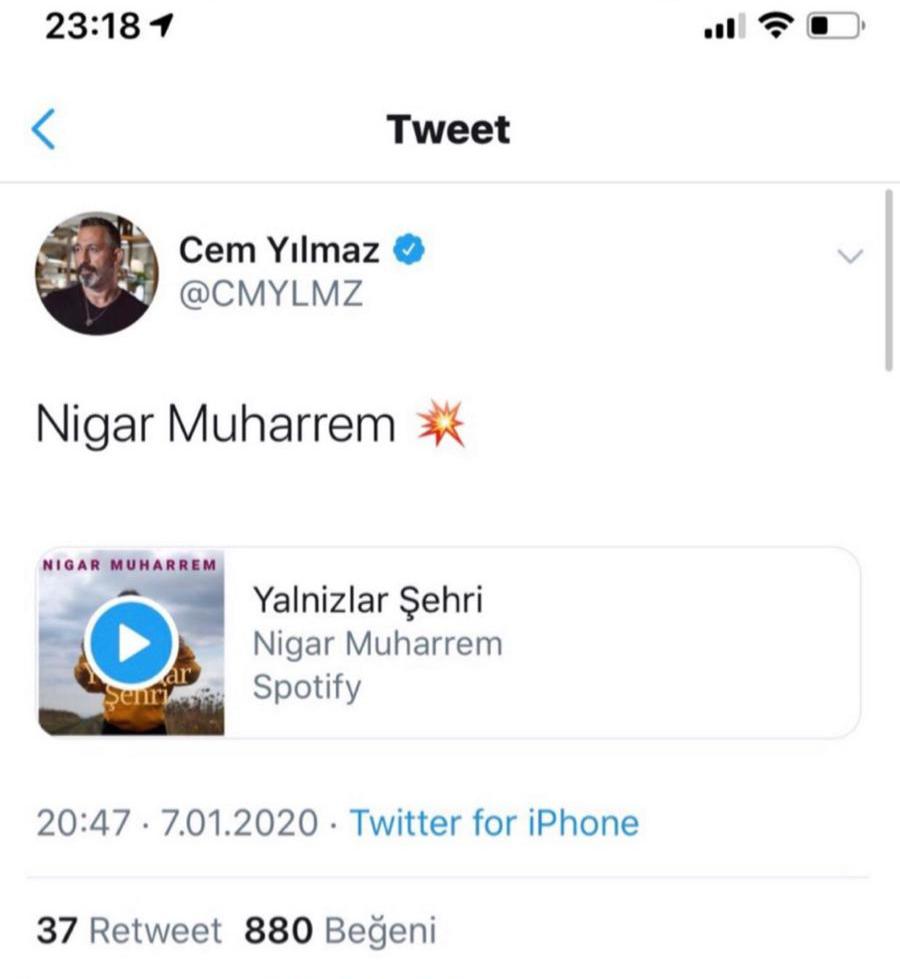Open the Twitter for iPhone link

pyautogui.click(x=494, y=823)
